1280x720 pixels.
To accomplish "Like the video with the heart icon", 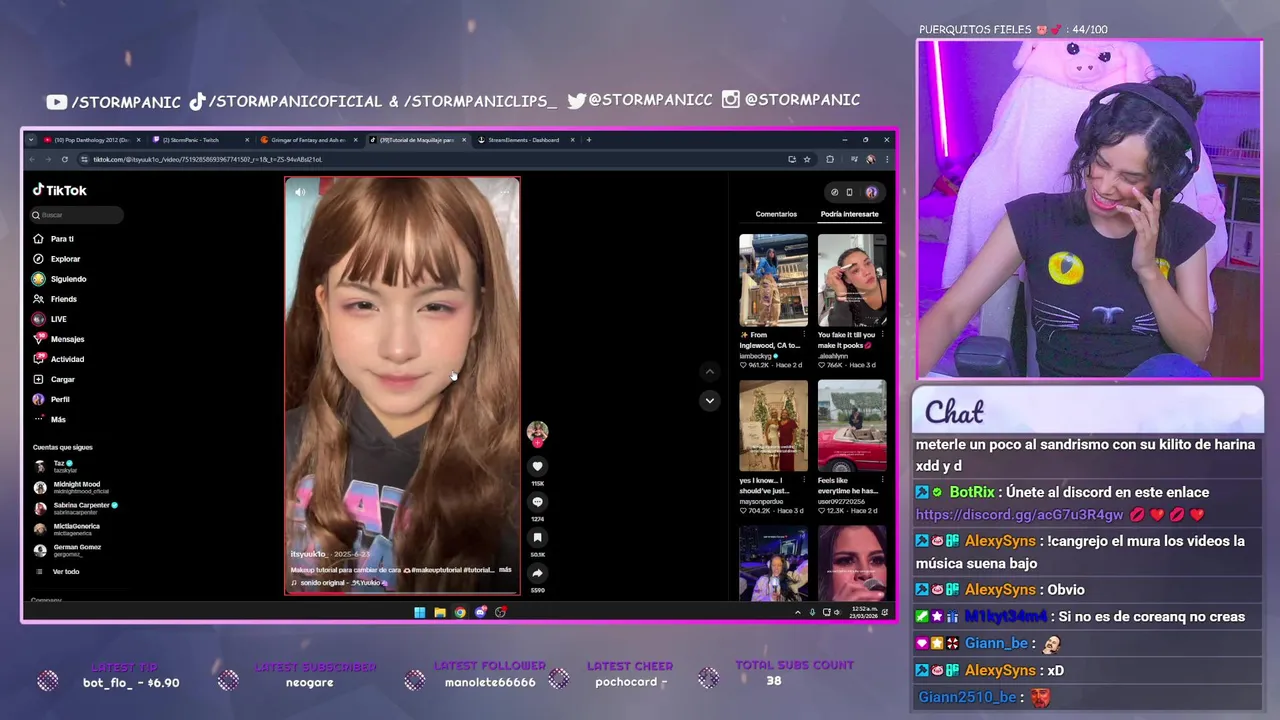I will (538, 466).
